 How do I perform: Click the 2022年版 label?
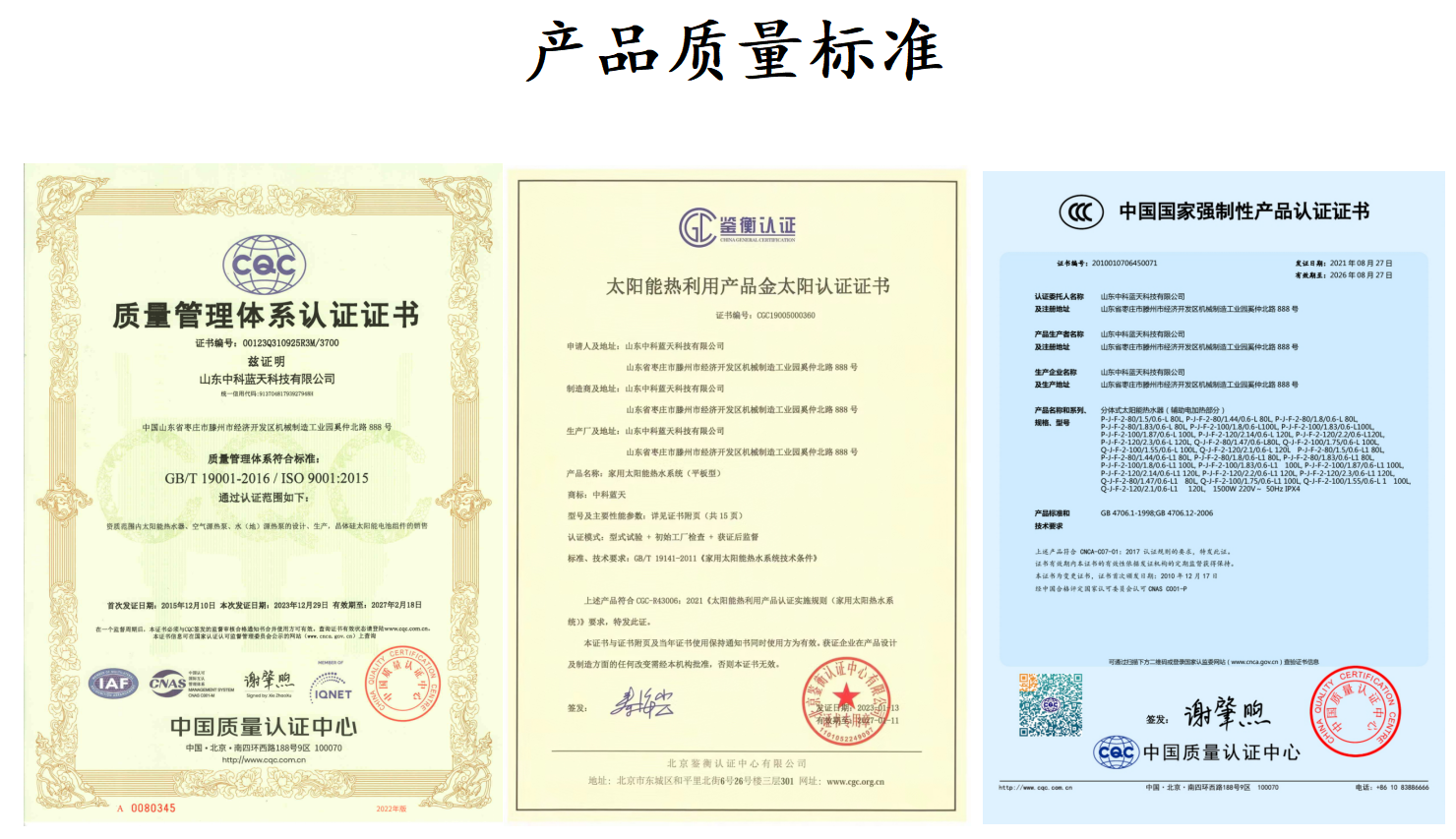(x=391, y=809)
